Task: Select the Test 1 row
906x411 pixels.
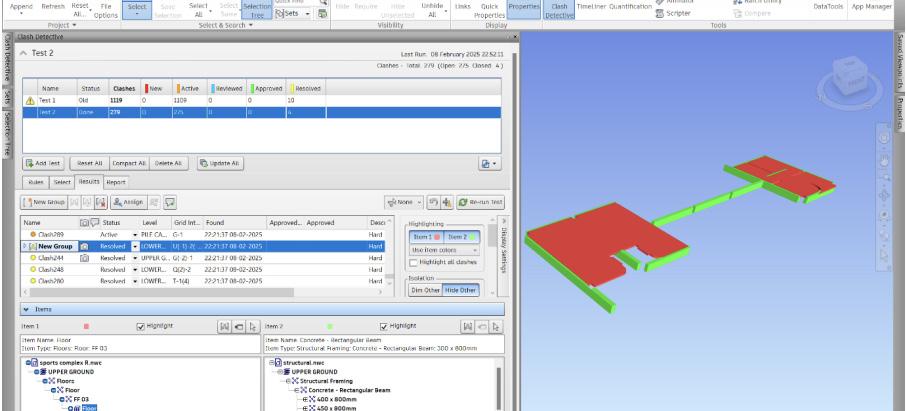Action: [x=262, y=101]
